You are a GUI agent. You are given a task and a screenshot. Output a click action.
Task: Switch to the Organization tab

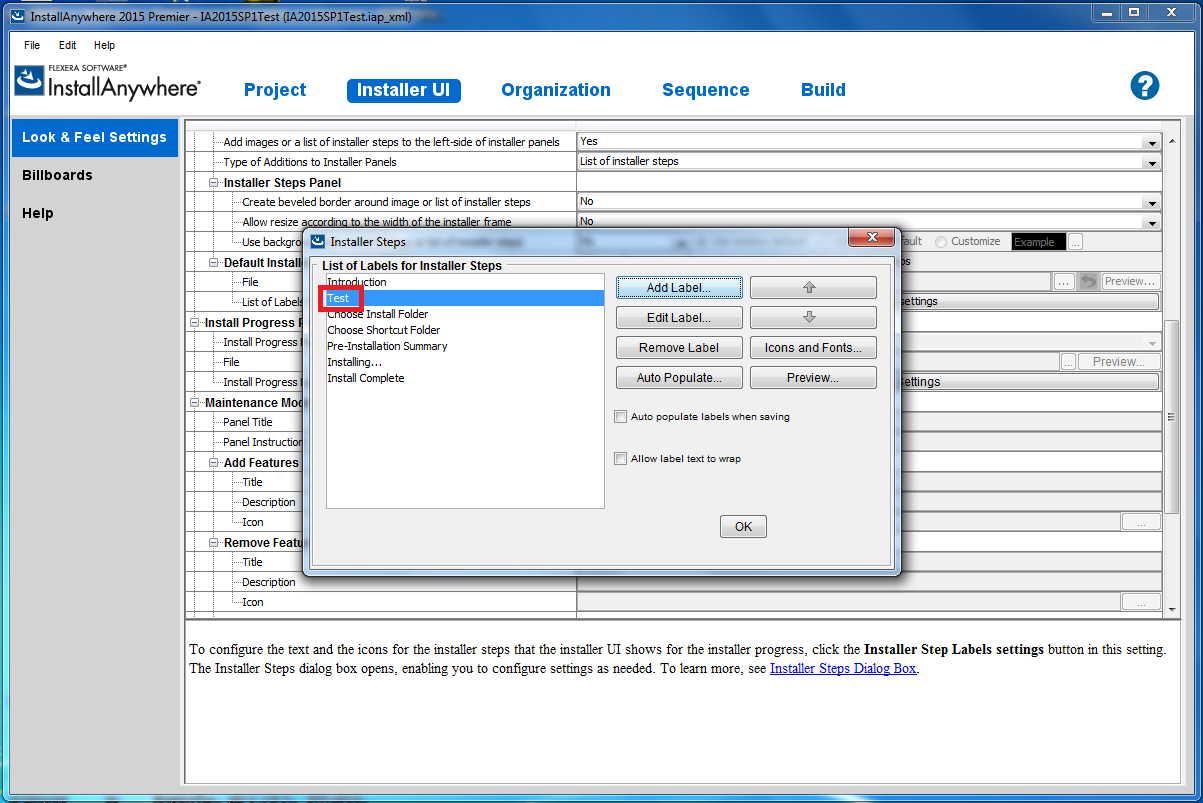point(556,90)
